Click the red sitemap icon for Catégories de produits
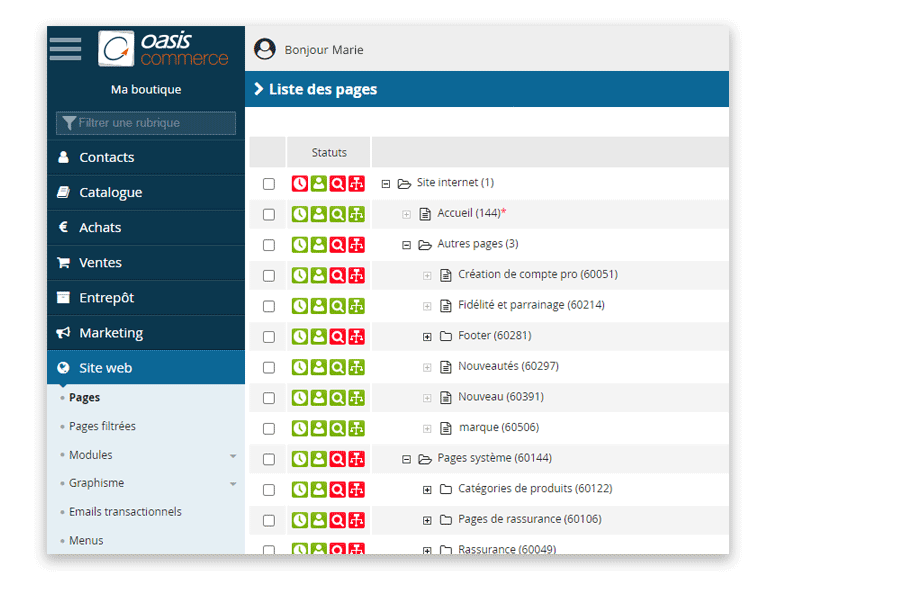Viewport: 900px width, 600px height. [356, 490]
